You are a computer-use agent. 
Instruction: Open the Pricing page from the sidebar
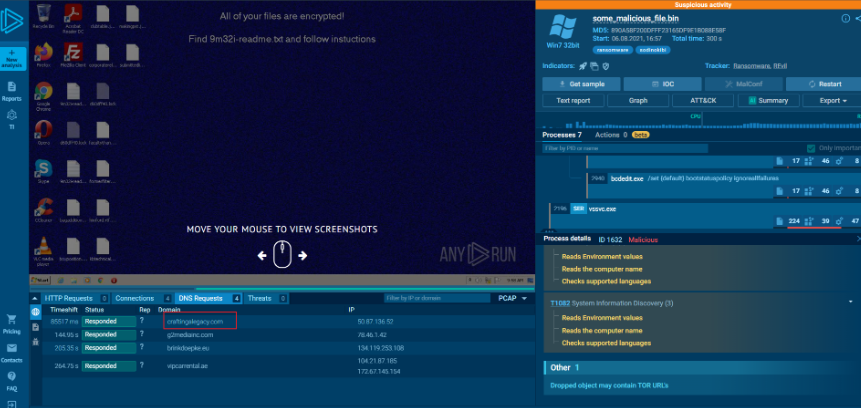coord(11,324)
